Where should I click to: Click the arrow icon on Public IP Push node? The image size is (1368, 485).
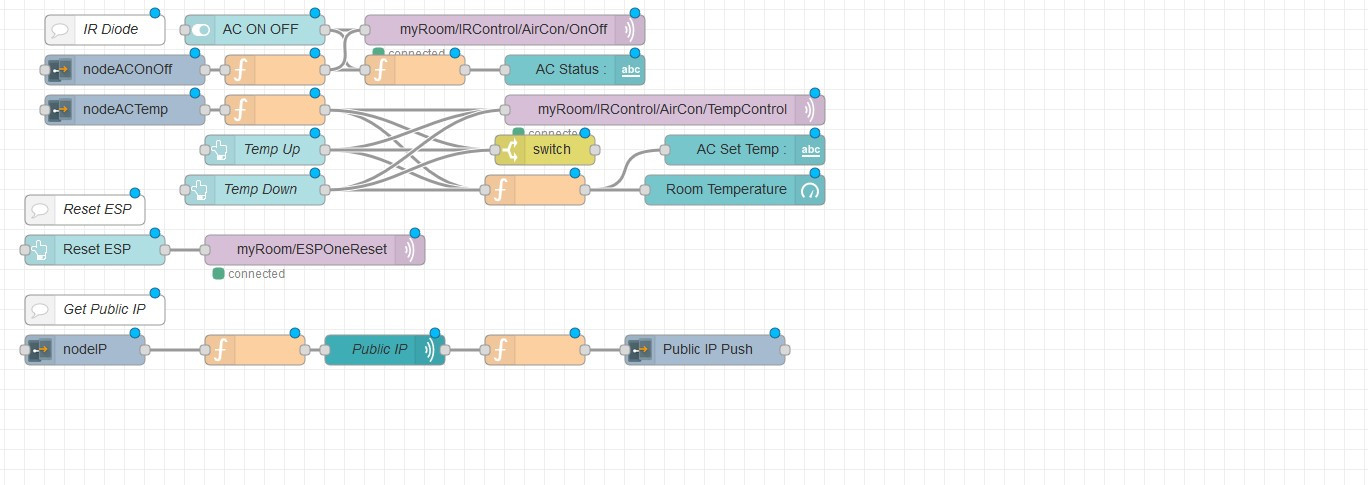point(640,350)
